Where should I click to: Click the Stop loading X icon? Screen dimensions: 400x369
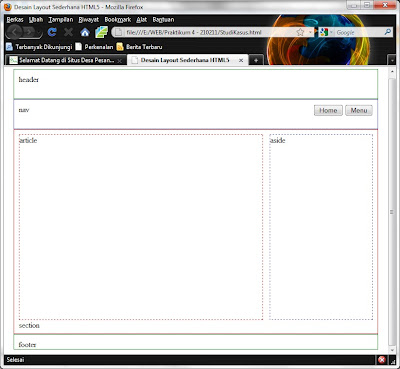click(x=68, y=32)
